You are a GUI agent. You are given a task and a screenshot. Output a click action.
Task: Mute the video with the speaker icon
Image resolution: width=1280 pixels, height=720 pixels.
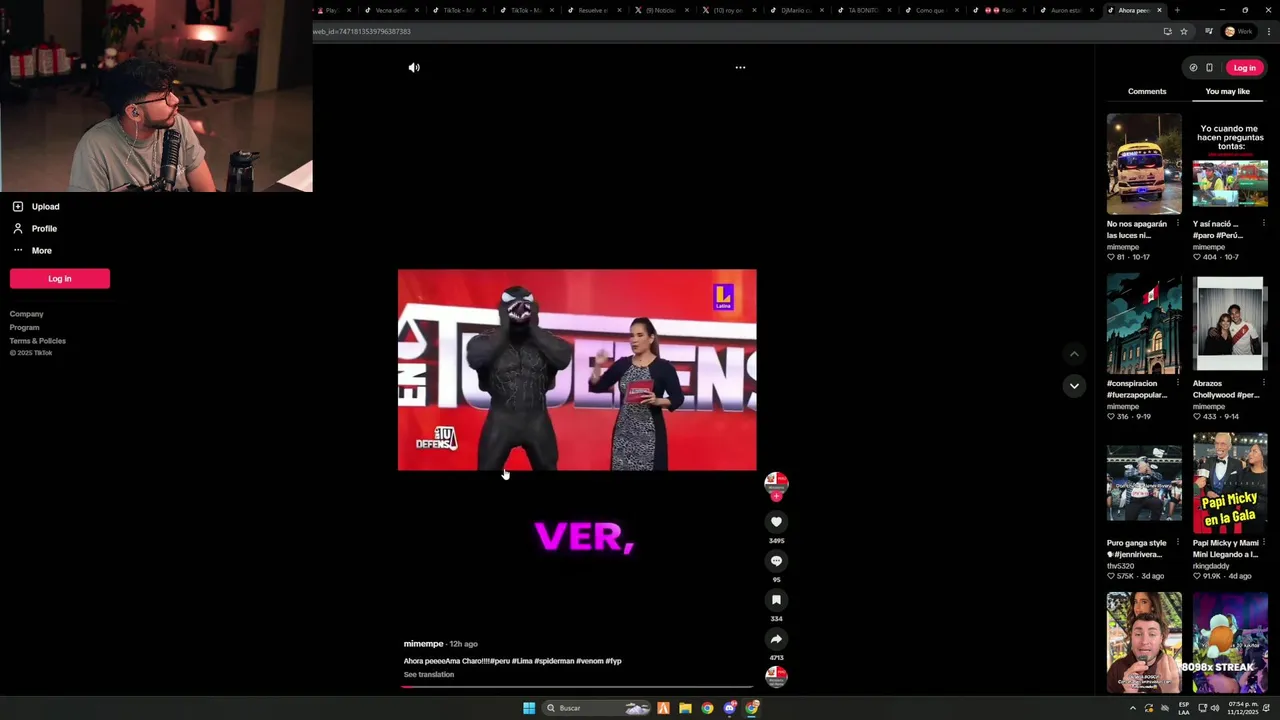414,68
